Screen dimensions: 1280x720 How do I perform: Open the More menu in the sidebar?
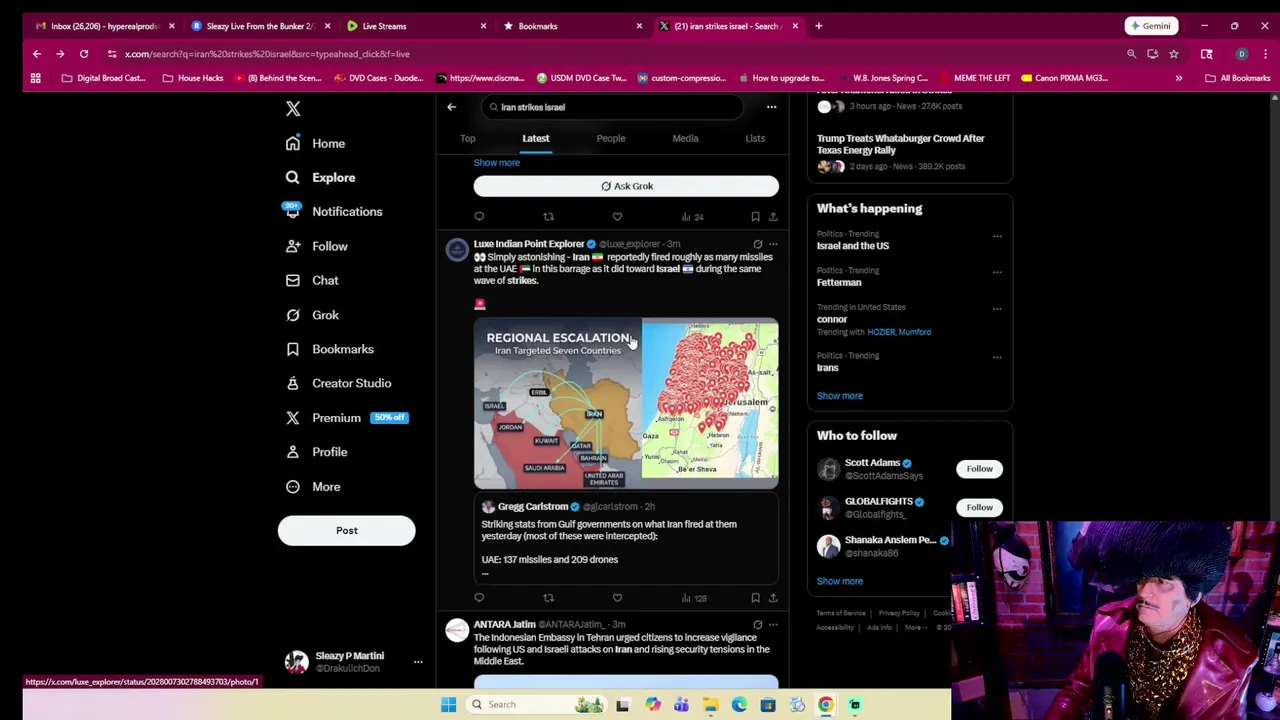coord(312,486)
